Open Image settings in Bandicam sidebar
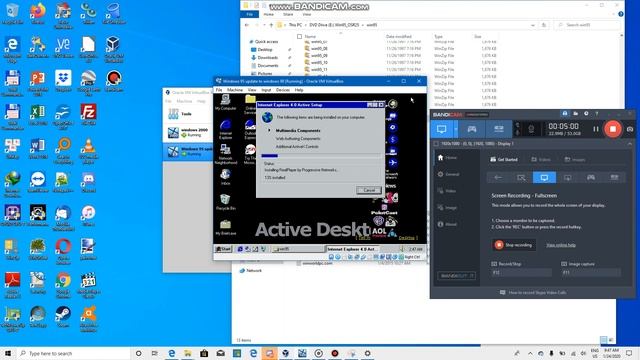Image resolution: width=640 pixels, height=360 pixels. [447, 208]
